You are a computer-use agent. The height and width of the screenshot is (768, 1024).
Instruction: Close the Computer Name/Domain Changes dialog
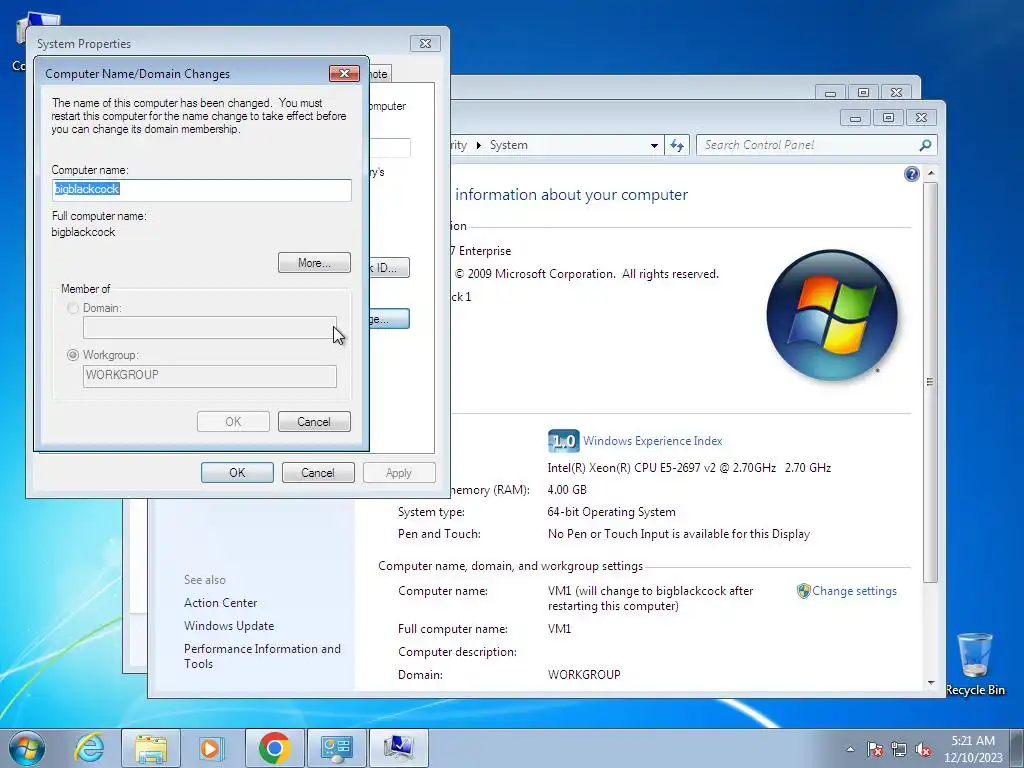coord(344,74)
